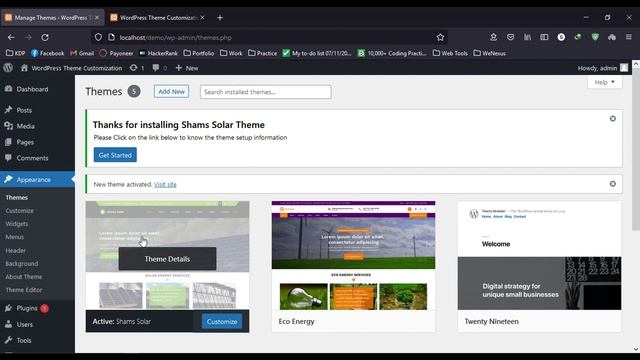Click the WordPress logo in admin bar
This screenshot has width=640, height=360.
coord(8,68)
